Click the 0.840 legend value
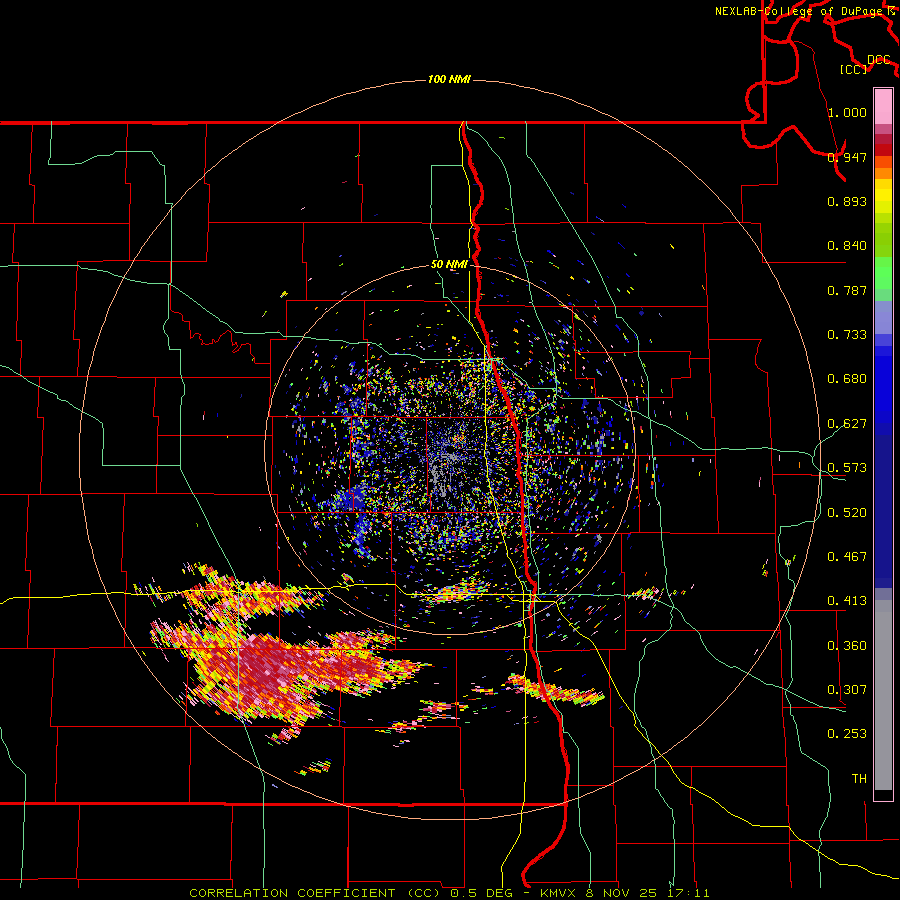Image resolution: width=900 pixels, height=900 pixels. pos(847,246)
